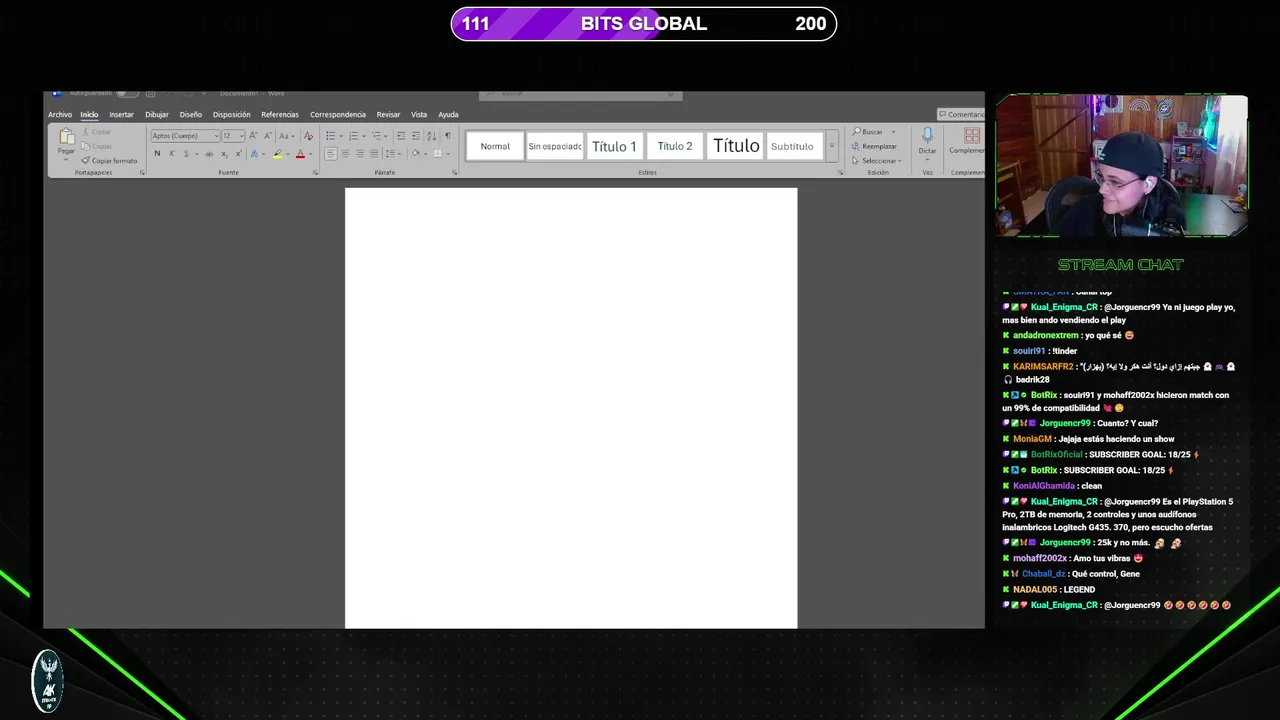Justify the paragraph text
Image resolution: width=1280 pixels, height=720 pixels.
click(374, 153)
